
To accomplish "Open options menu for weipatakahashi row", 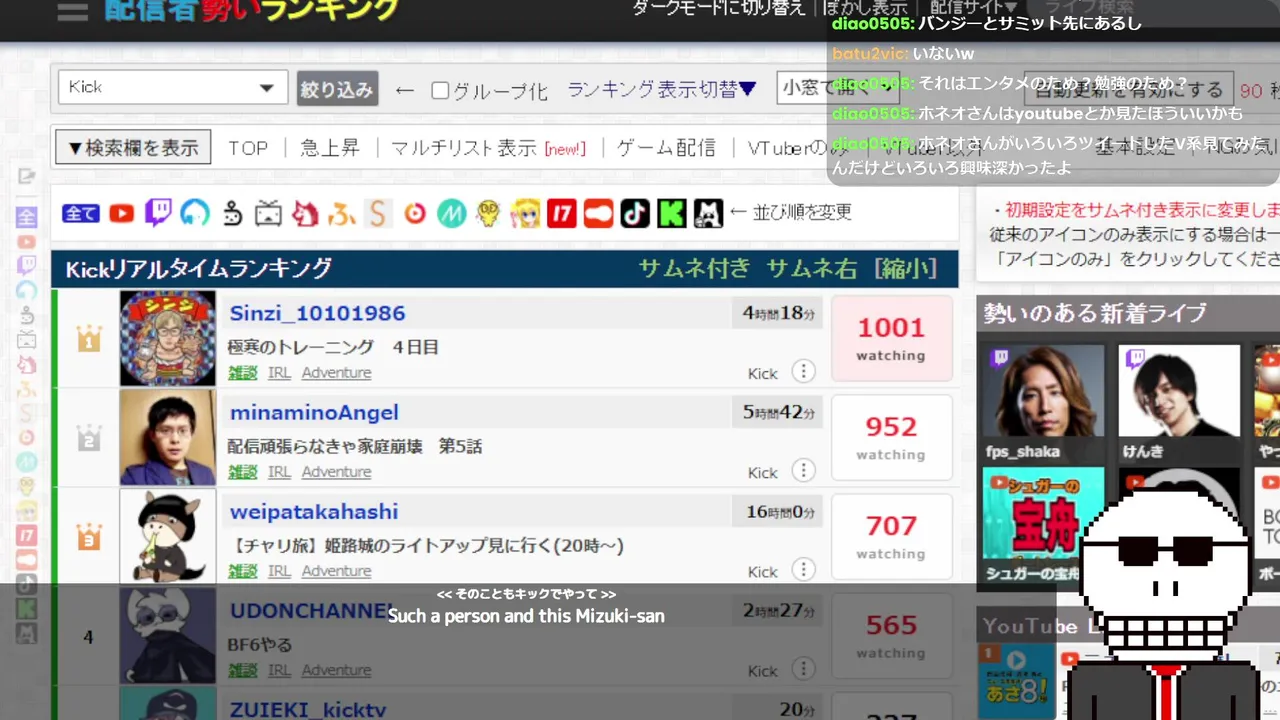I will pos(803,570).
